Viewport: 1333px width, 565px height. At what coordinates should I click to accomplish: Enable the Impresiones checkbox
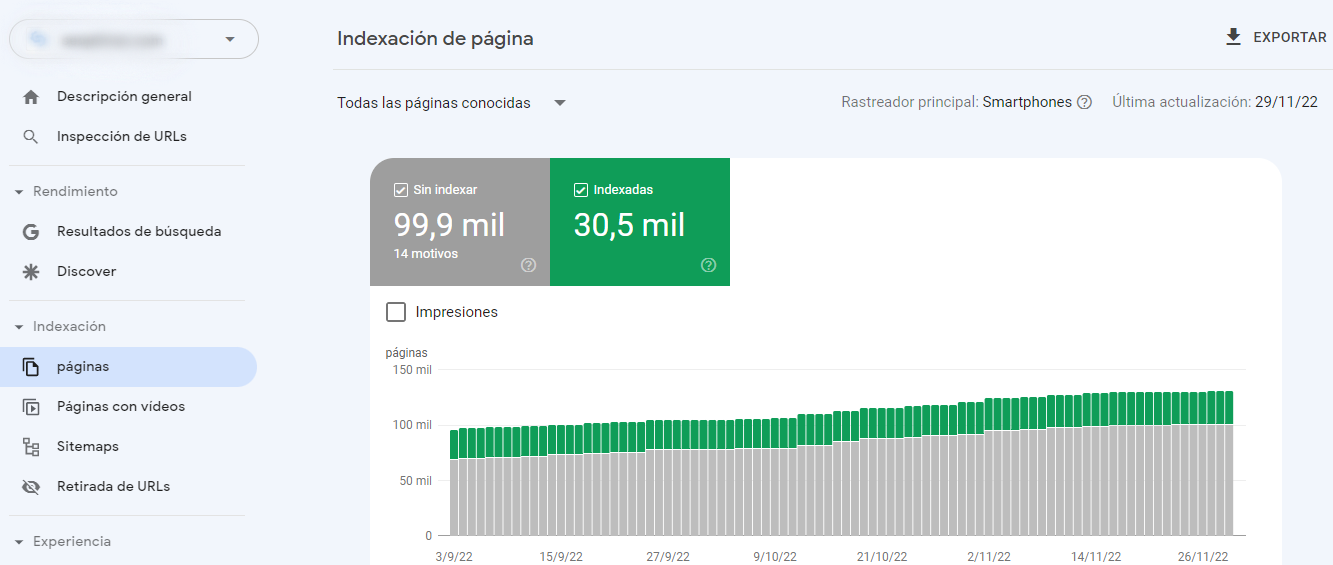(x=396, y=312)
